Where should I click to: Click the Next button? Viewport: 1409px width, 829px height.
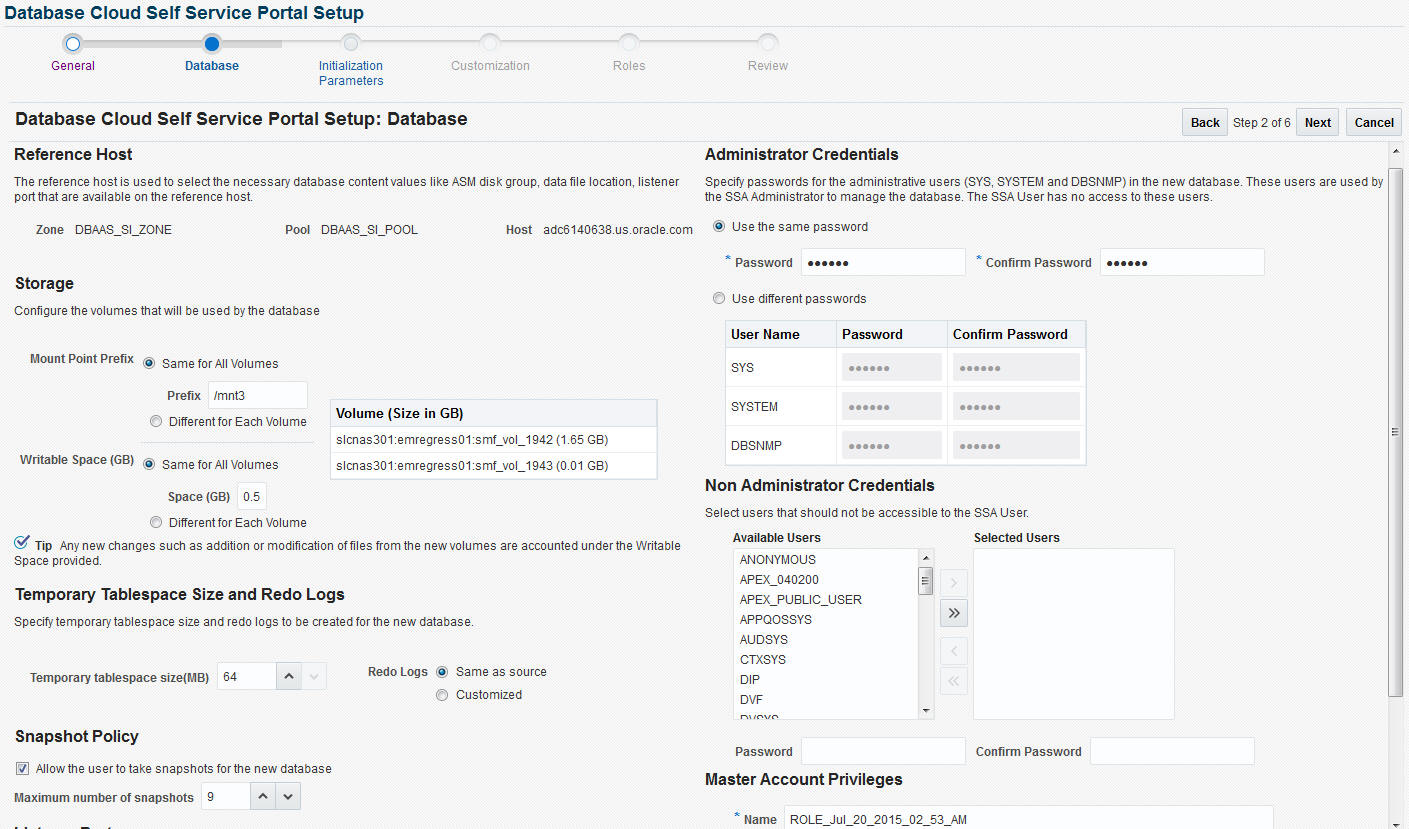tap(1318, 122)
